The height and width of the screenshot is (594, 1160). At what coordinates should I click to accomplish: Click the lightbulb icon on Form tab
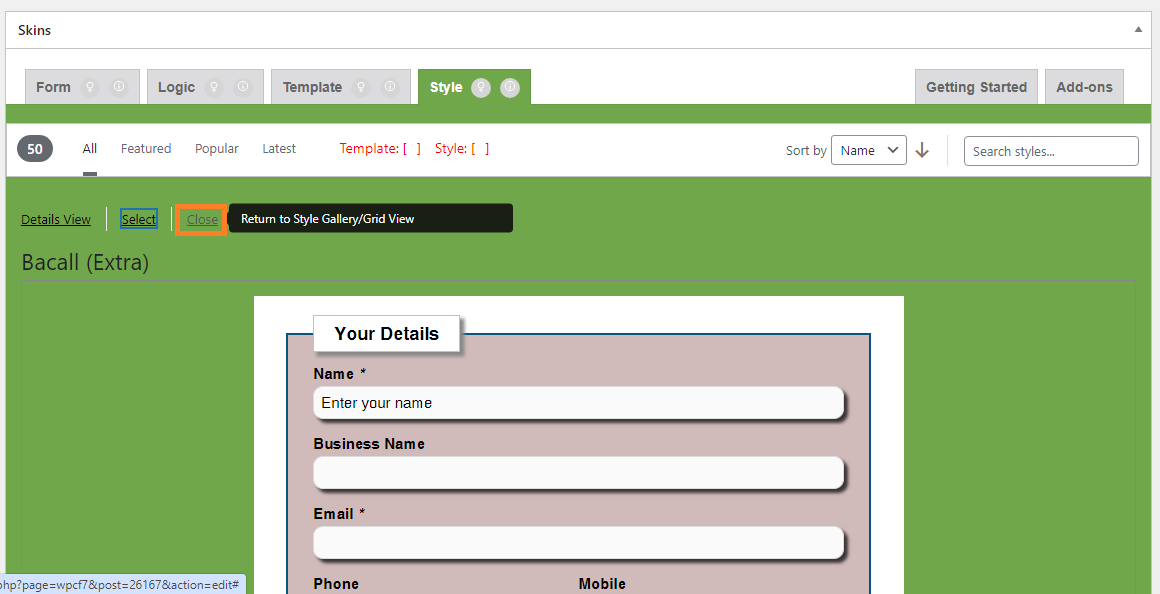[x=90, y=87]
